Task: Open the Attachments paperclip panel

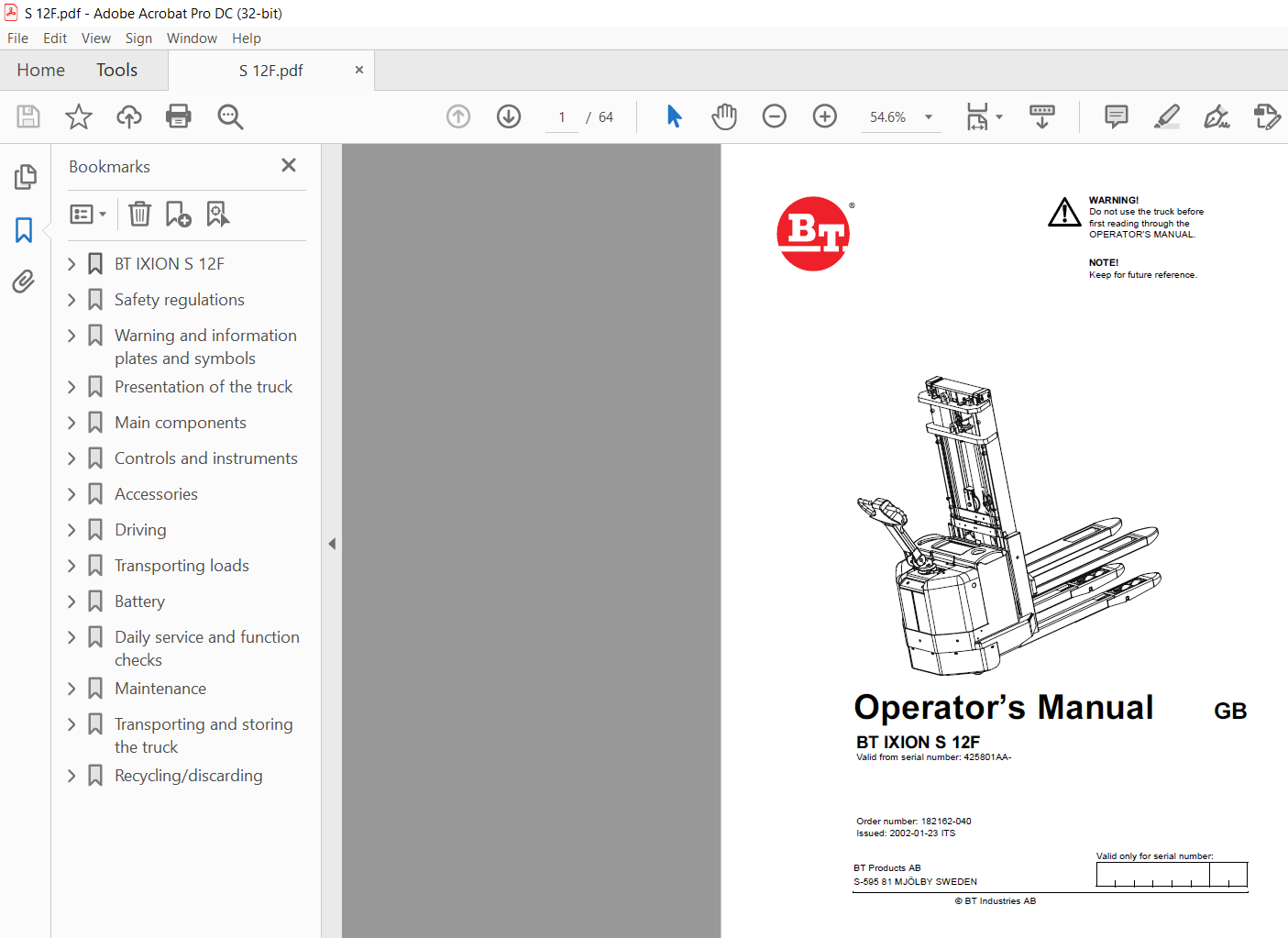Action: click(x=24, y=281)
